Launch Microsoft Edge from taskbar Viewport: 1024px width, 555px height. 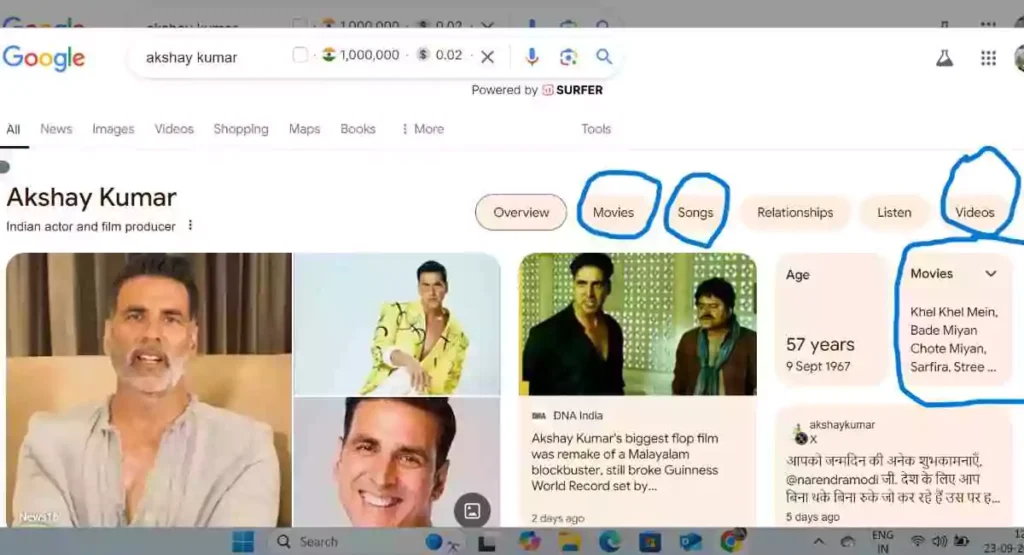click(x=609, y=542)
